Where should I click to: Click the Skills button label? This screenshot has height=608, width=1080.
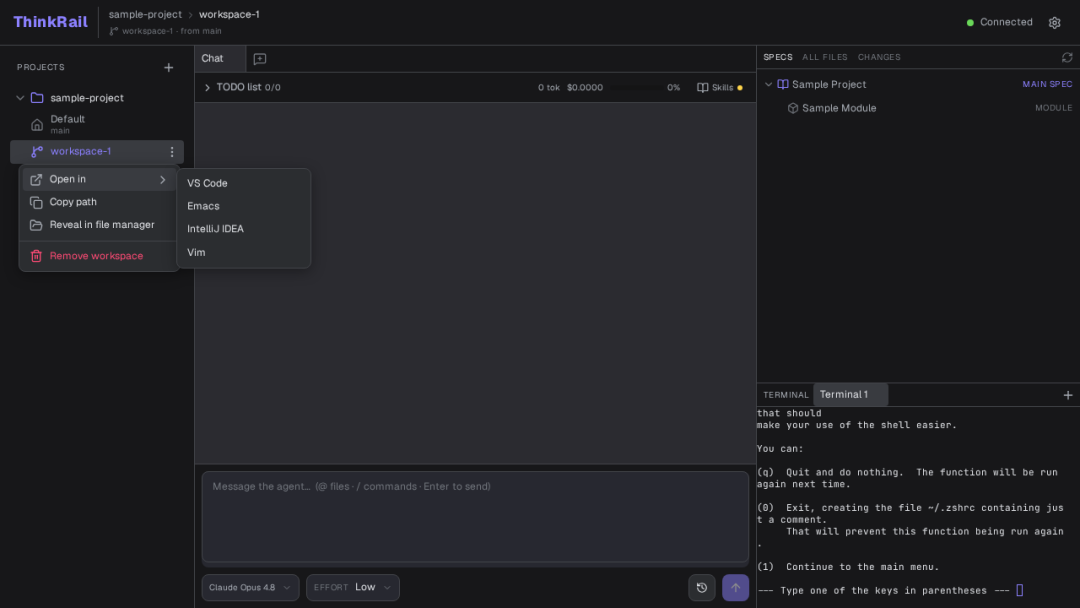pyautogui.click(x=723, y=87)
